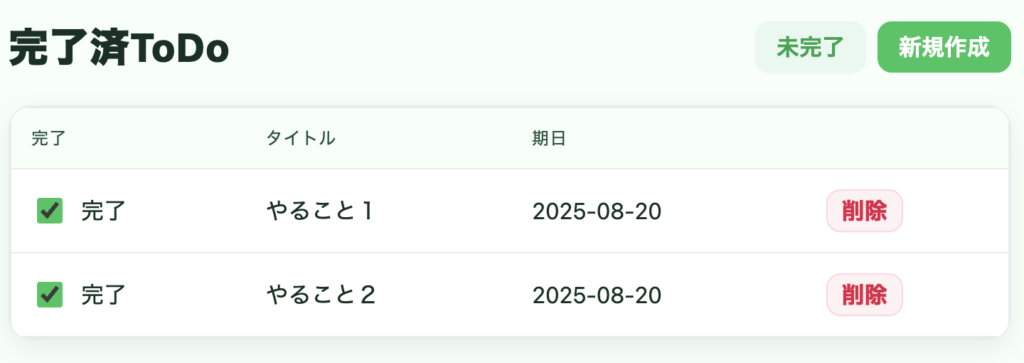Delete やること２ with 削除 button
1024x363 pixels.
click(865, 295)
